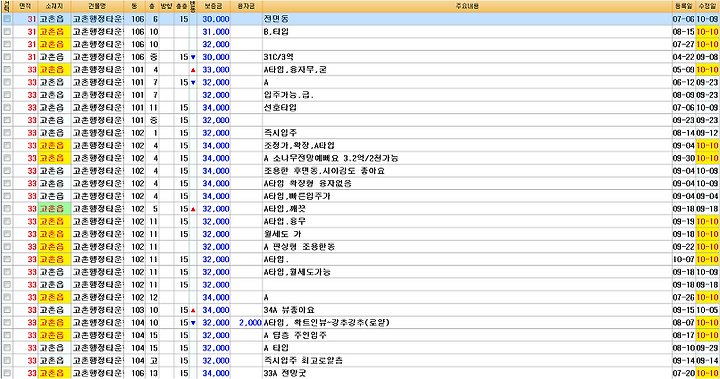Click the 조정가,확장,A타입 description

[x=299, y=146]
